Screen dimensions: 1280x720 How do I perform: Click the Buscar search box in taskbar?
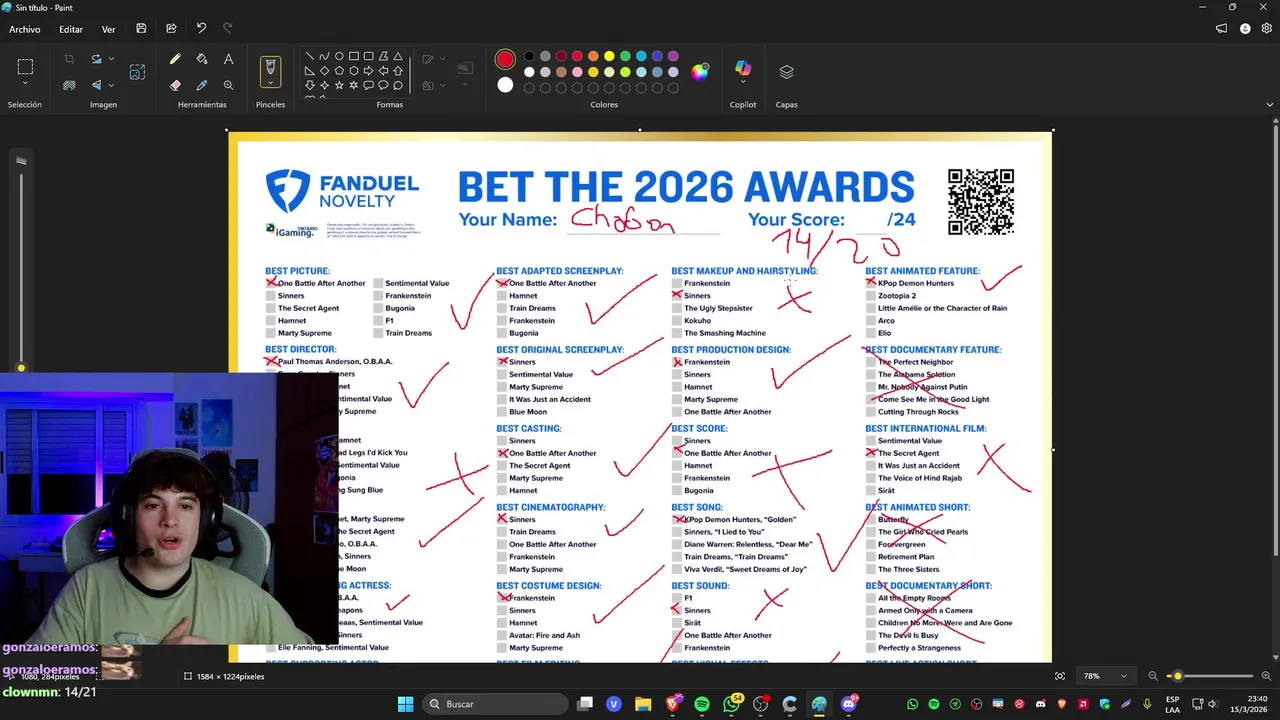coord(495,704)
